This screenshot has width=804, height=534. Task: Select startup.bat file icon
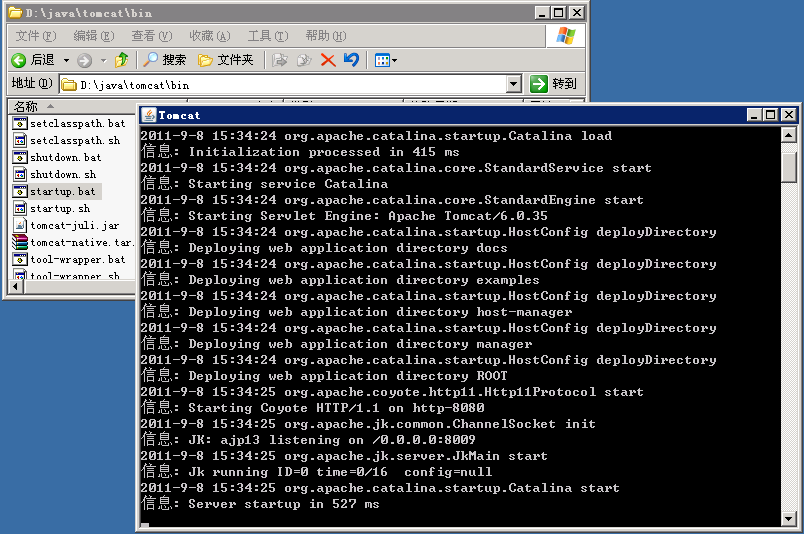[19, 191]
